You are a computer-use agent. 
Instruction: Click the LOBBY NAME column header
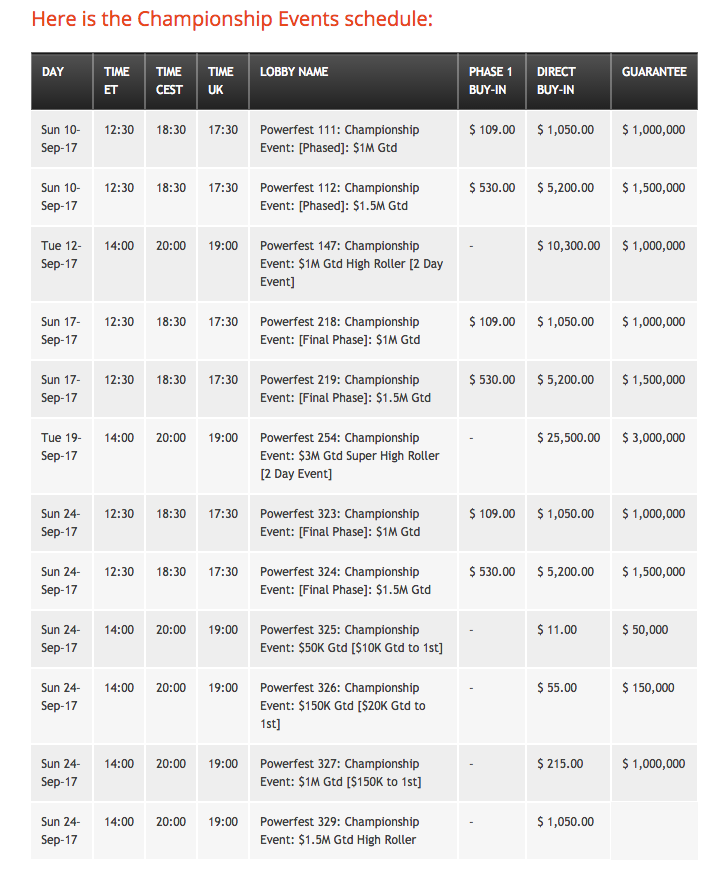point(294,72)
